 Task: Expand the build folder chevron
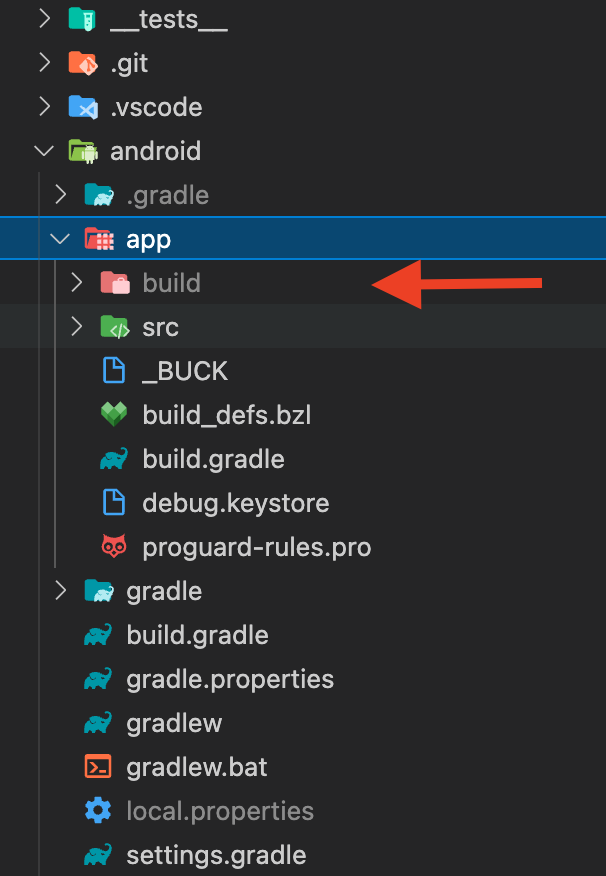(x=76, y=283)
